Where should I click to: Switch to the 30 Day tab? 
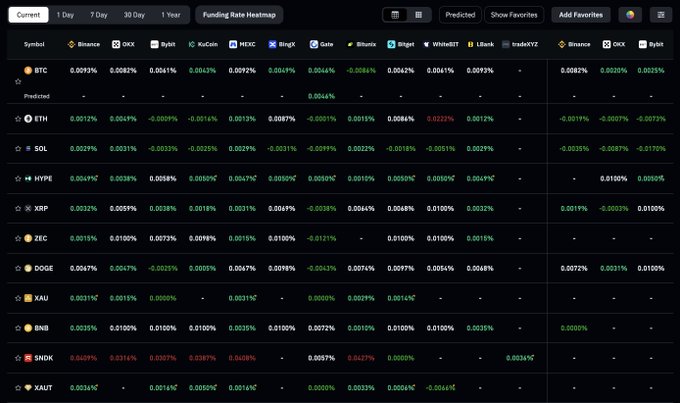(x=134, y=15)
